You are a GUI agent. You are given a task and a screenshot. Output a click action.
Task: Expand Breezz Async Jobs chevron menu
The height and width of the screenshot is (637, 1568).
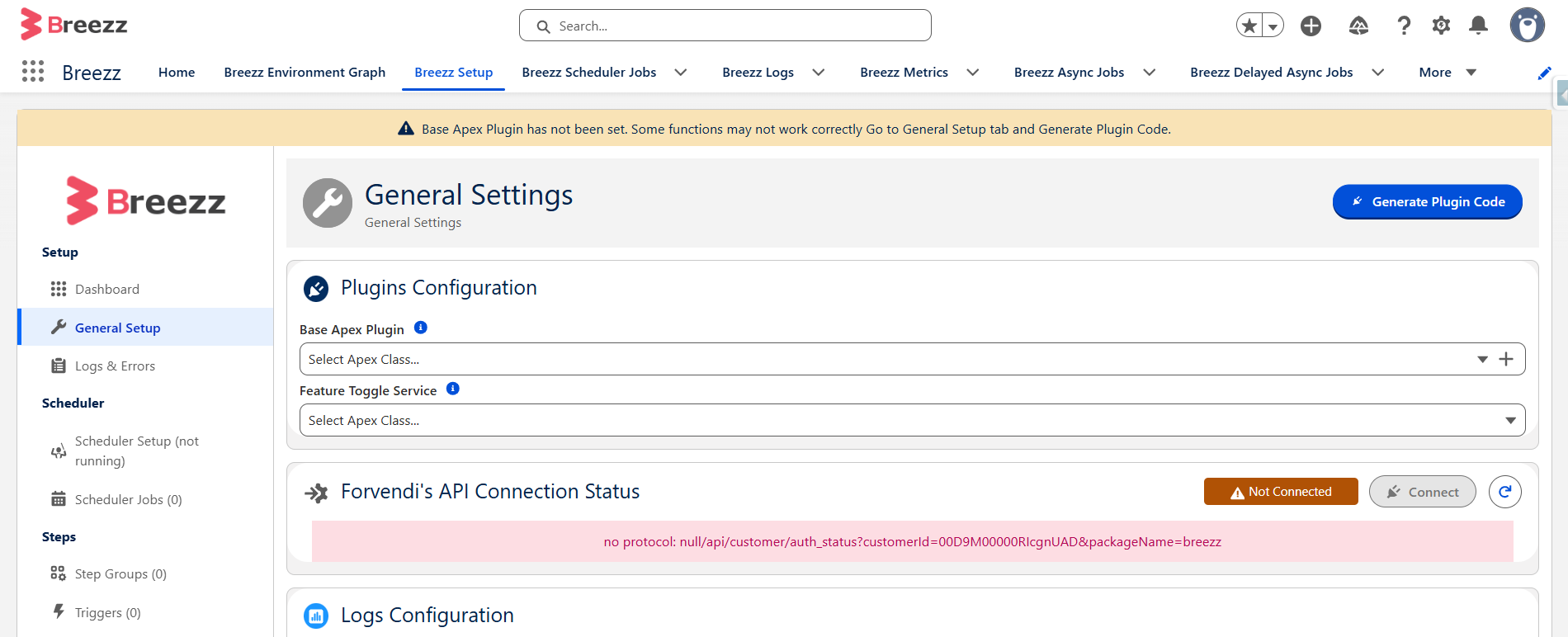coord(1149,73)
